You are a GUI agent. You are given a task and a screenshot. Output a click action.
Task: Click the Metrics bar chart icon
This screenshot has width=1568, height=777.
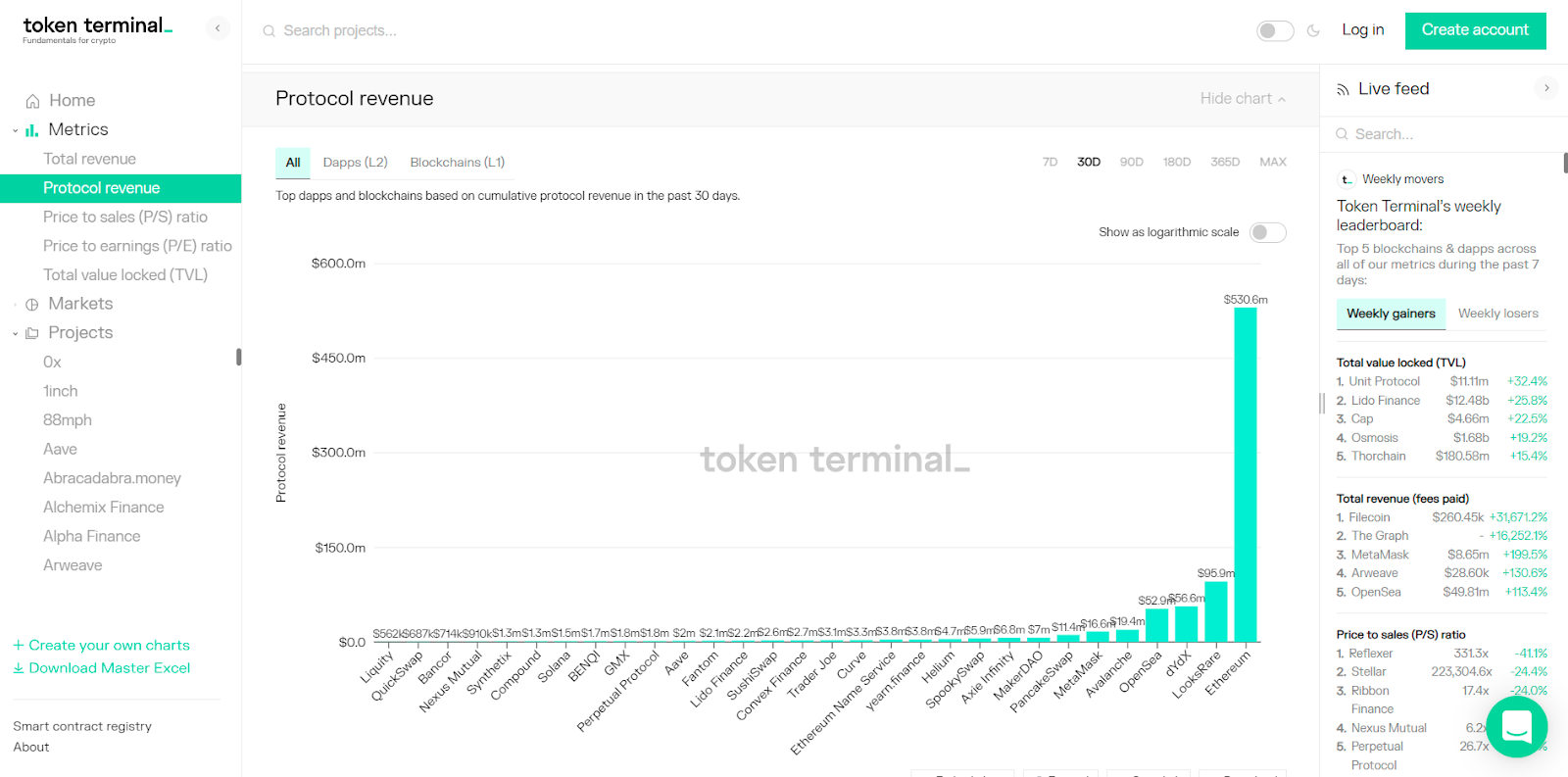coord(32,130)
